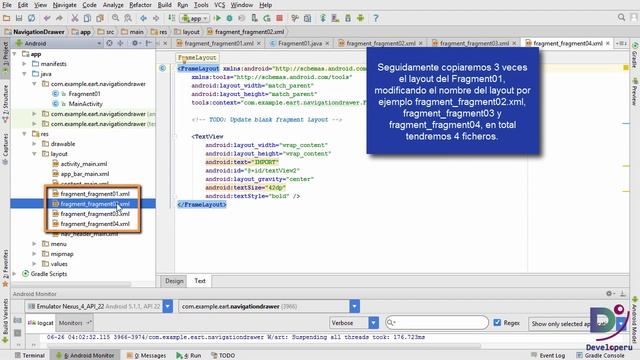Open the Messages tool window
Viewport: 640px width, 360px height.
click(146, 356)
